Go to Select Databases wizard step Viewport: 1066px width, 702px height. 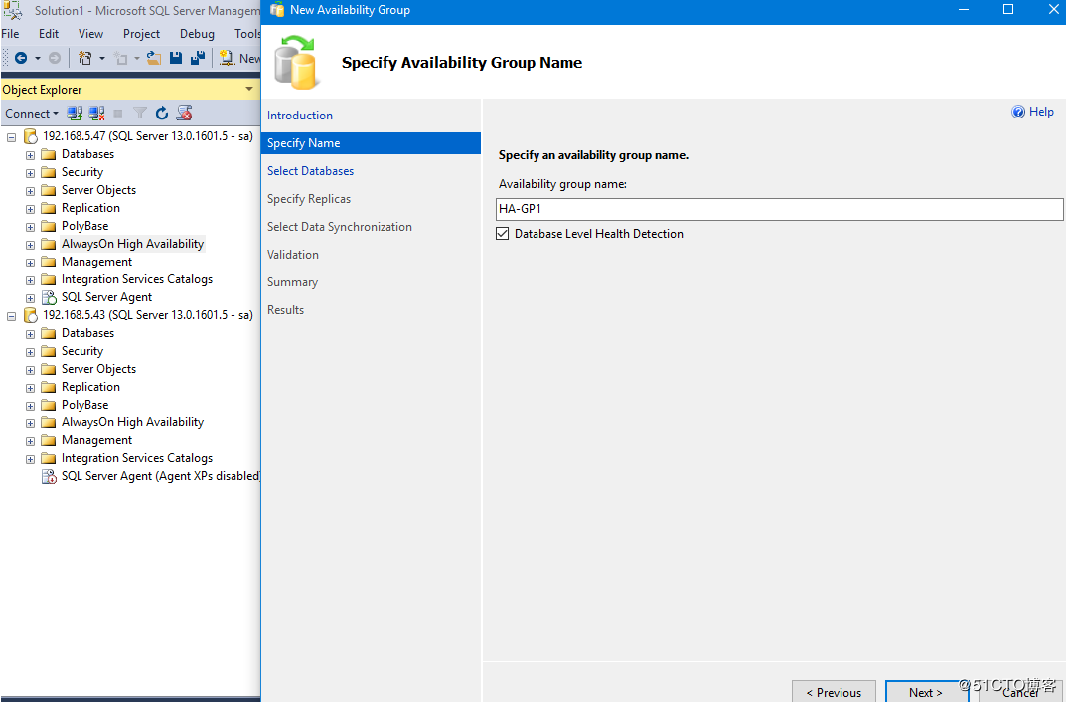(x=310, y=171)
